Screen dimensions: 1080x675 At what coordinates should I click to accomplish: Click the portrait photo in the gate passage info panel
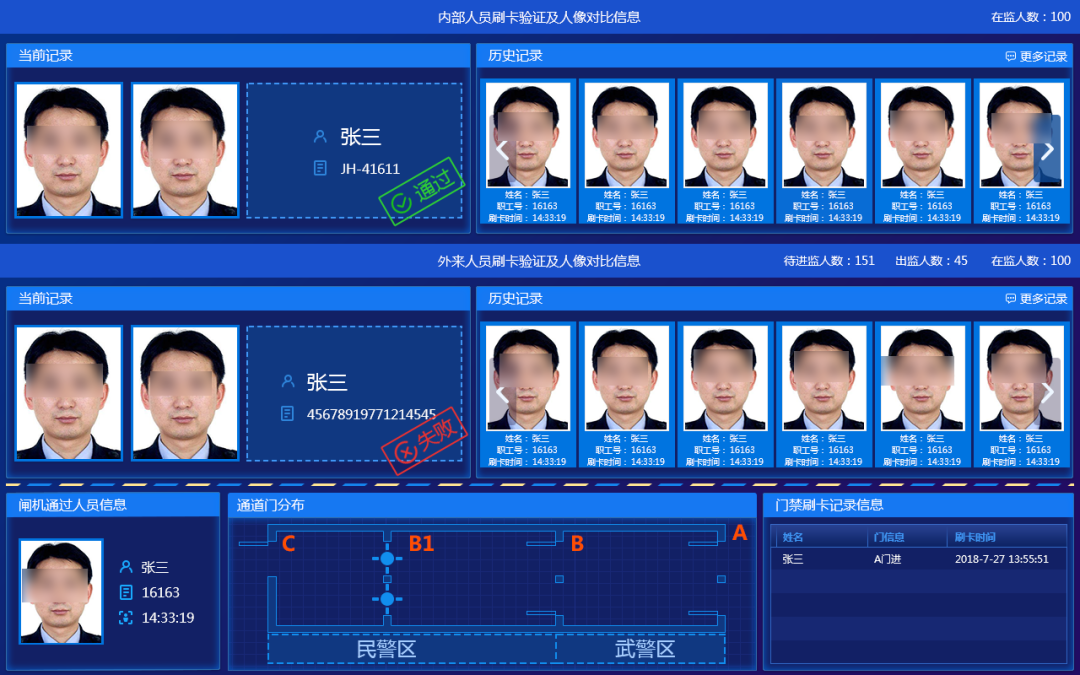coord(61,591)
